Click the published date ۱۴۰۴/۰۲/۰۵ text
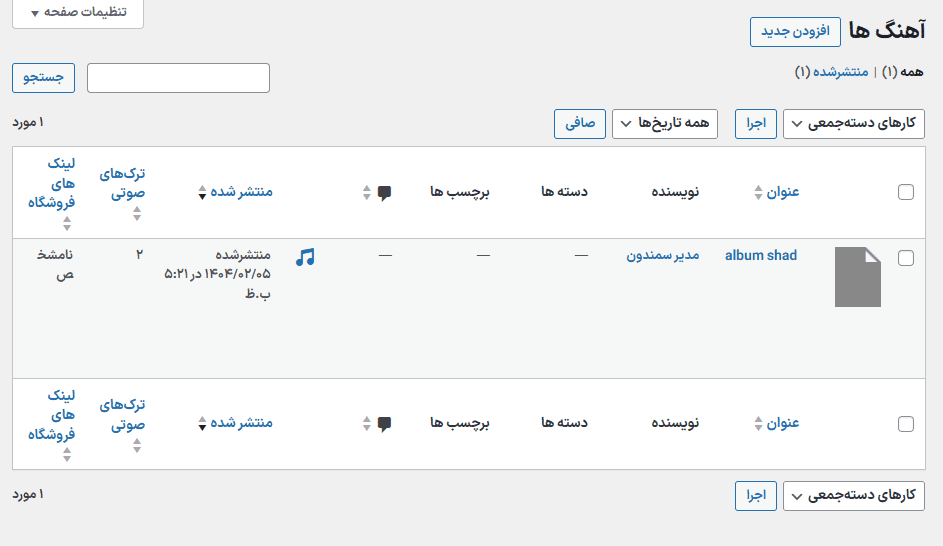 (238, 274)
